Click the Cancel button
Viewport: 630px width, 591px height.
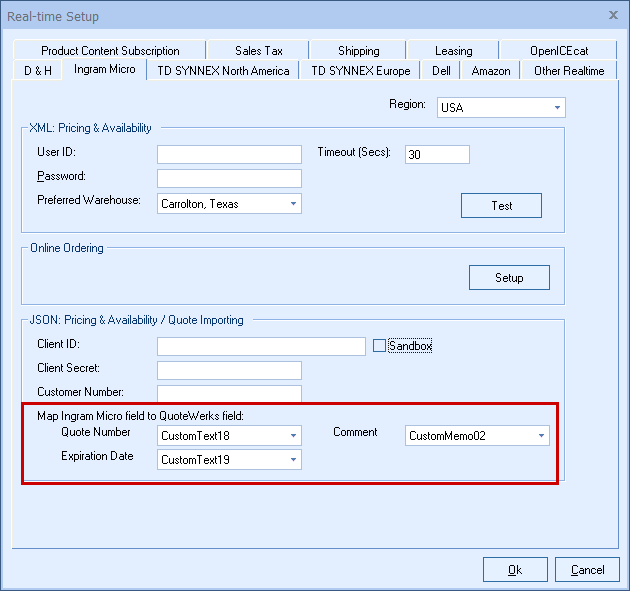pyautogui.click(x=587, y=569)
